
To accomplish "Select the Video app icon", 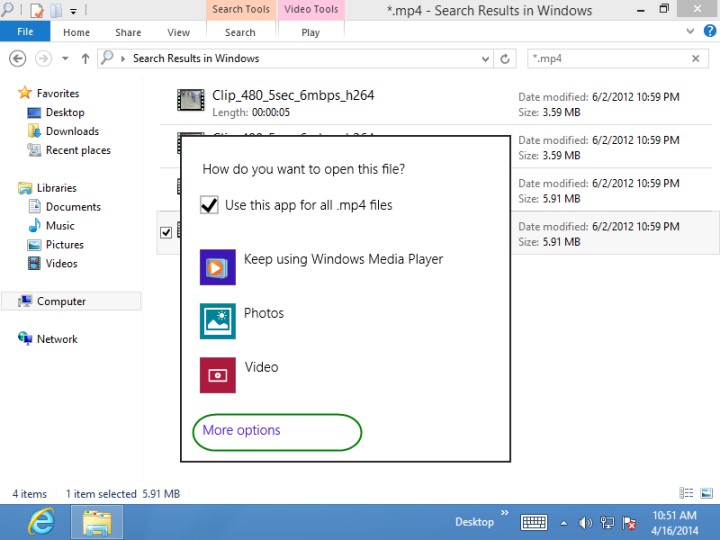I will (218, 375).
